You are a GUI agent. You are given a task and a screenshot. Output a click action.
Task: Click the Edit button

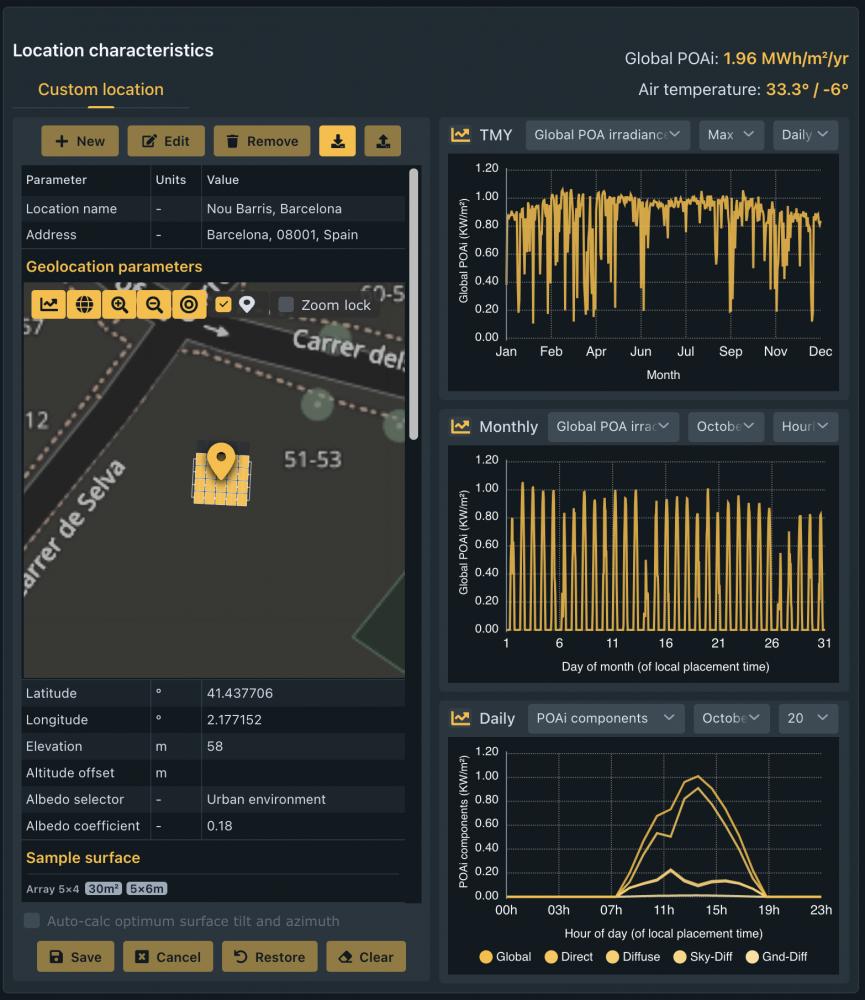click(x=166, y=141)
